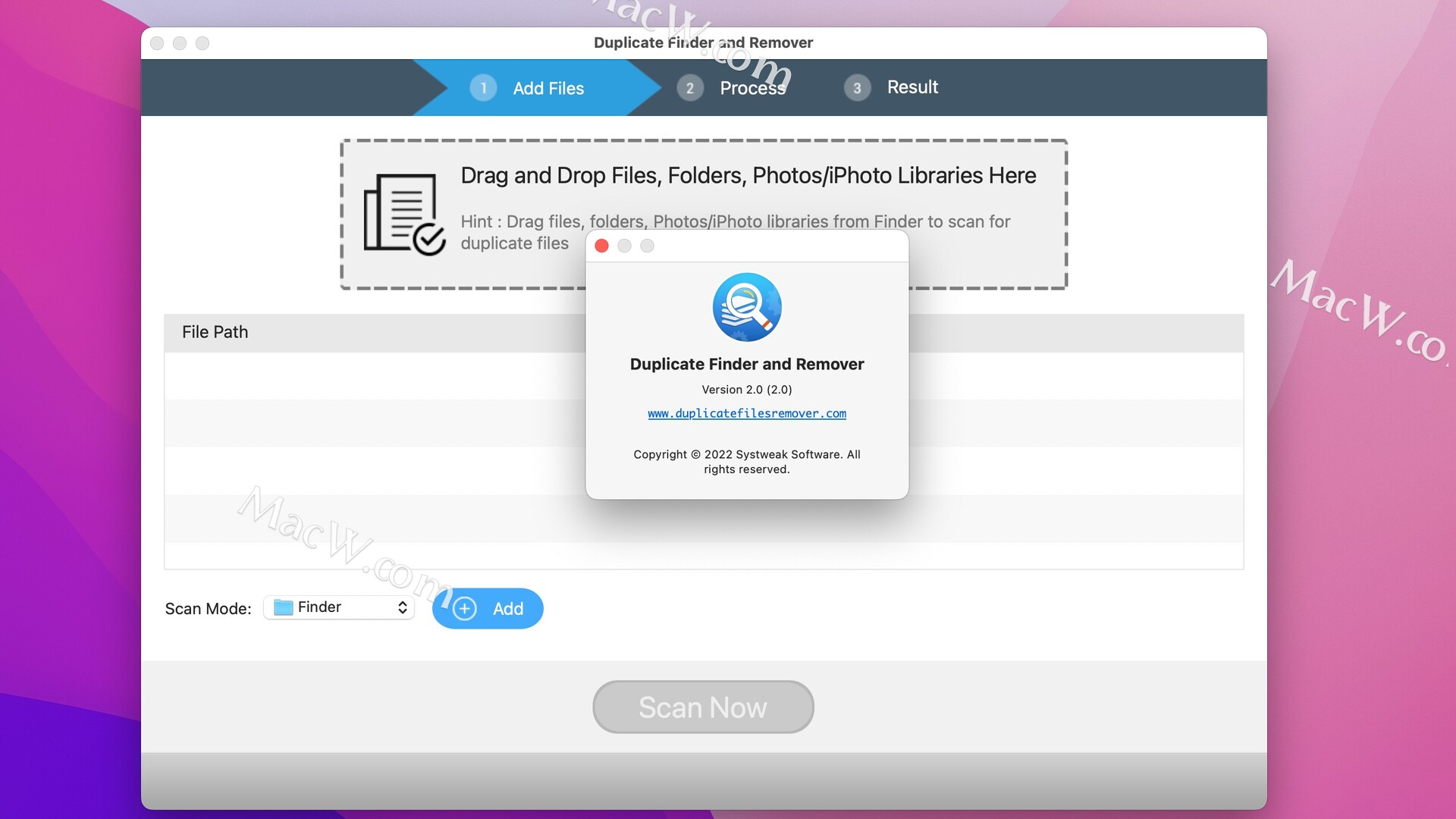Click the Add button with plus icon

click(x=488, y=608)
